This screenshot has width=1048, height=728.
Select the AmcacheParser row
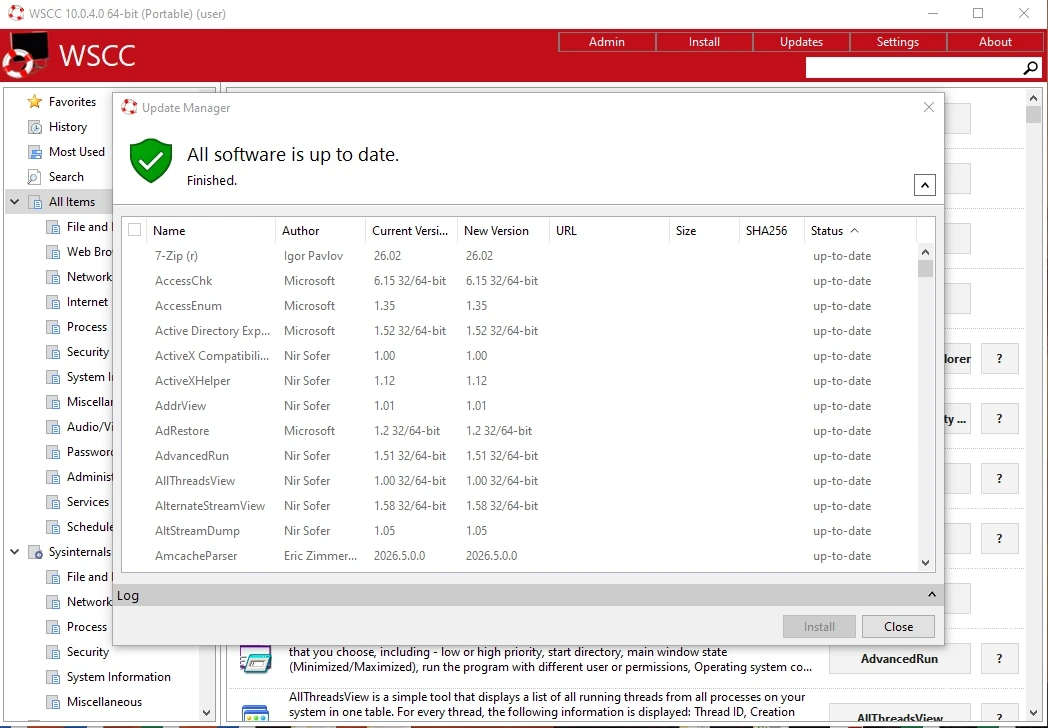point(519,556)
